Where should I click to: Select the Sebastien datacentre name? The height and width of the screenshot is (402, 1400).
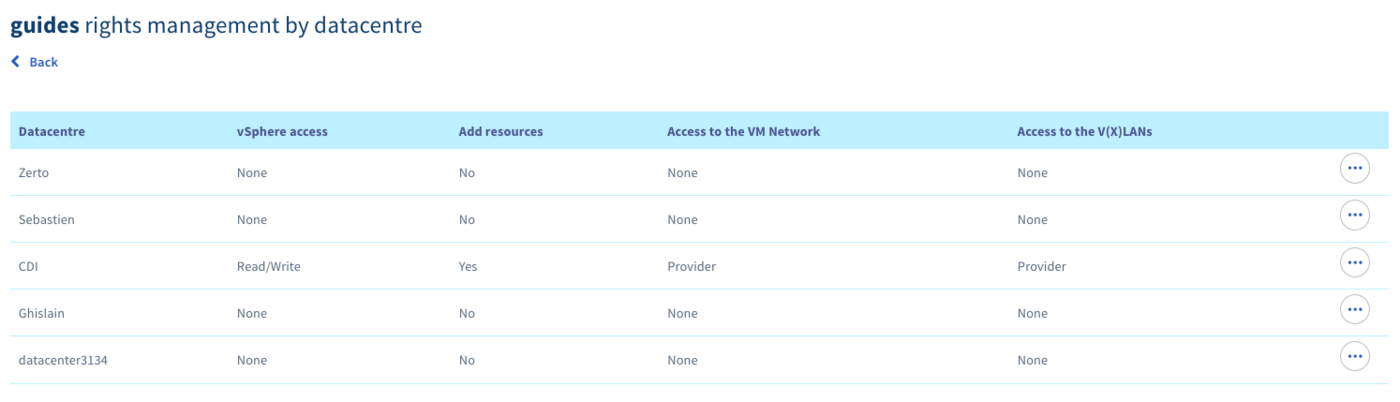(x=46, y=220)
